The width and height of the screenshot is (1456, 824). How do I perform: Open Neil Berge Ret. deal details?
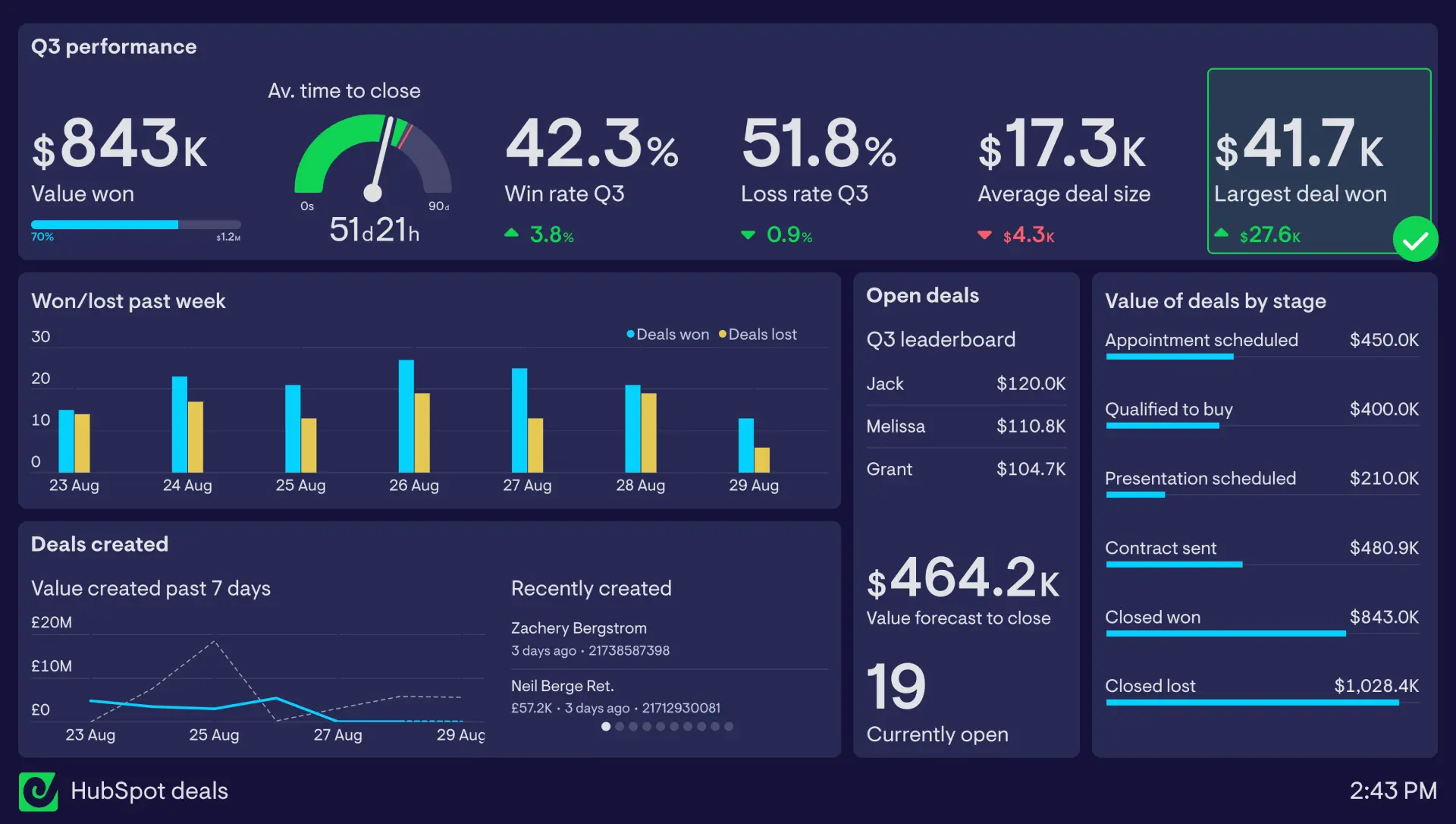click(562, 685)
